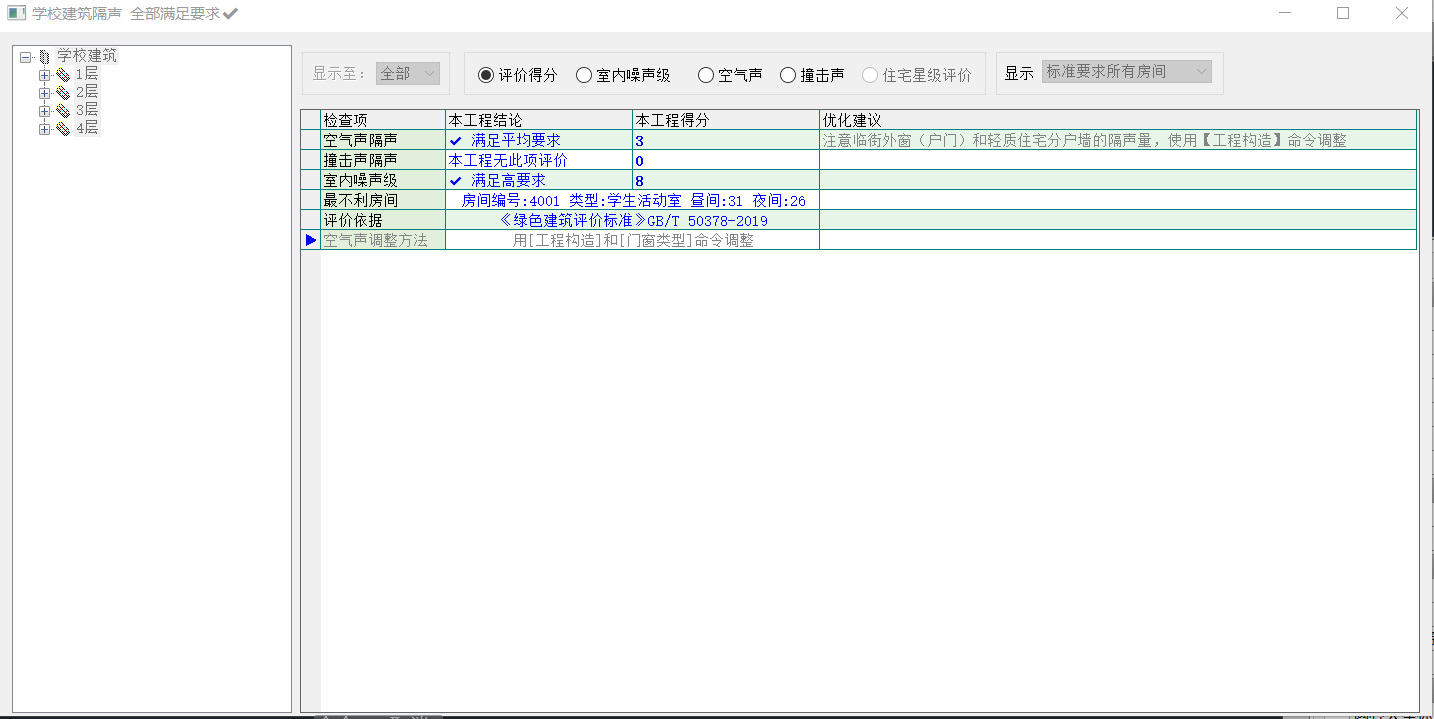Expand the 1层 tree node
The image size is (1434, 719).
point(44,75)
